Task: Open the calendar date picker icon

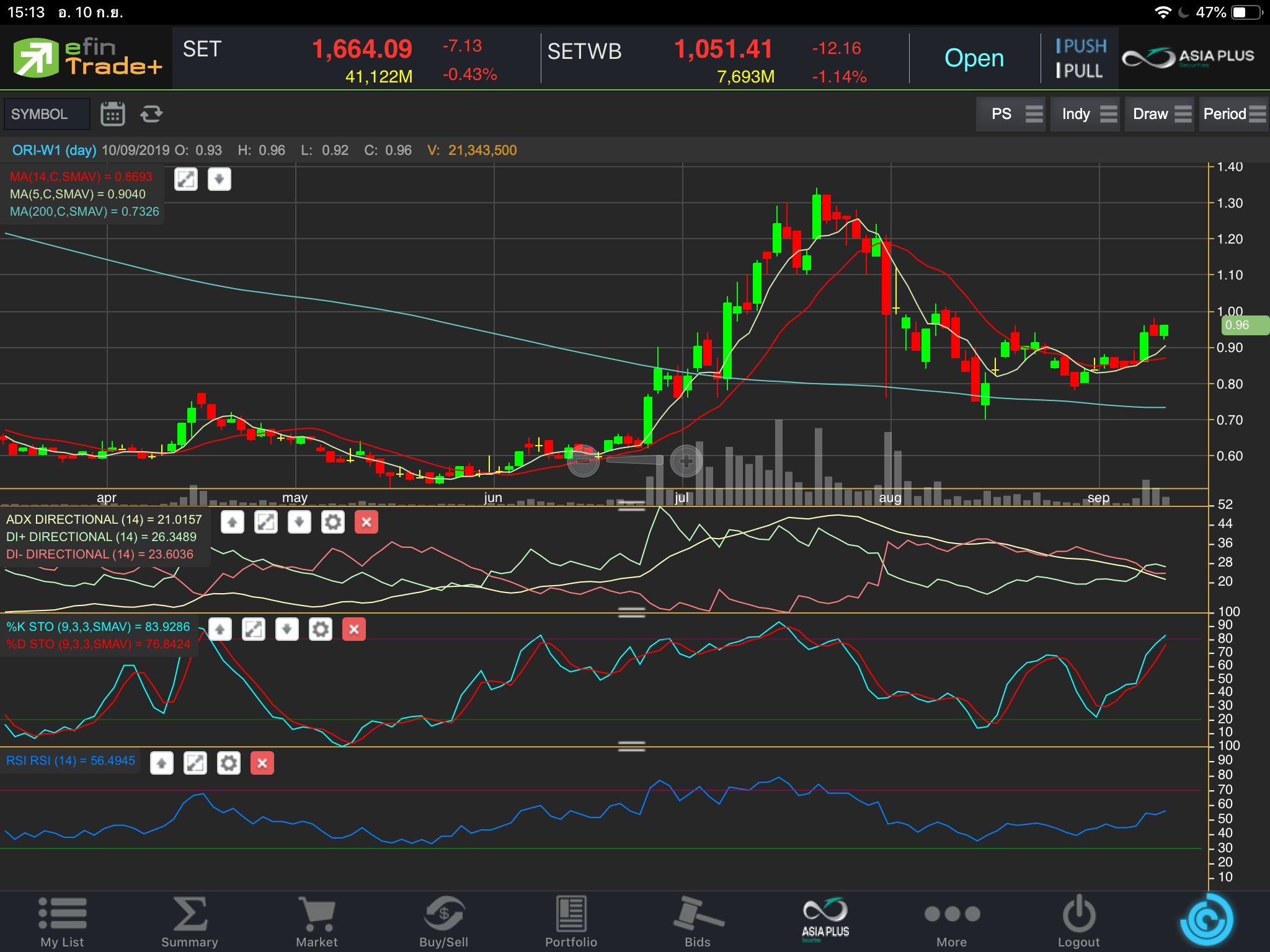Action: (112, 114)
